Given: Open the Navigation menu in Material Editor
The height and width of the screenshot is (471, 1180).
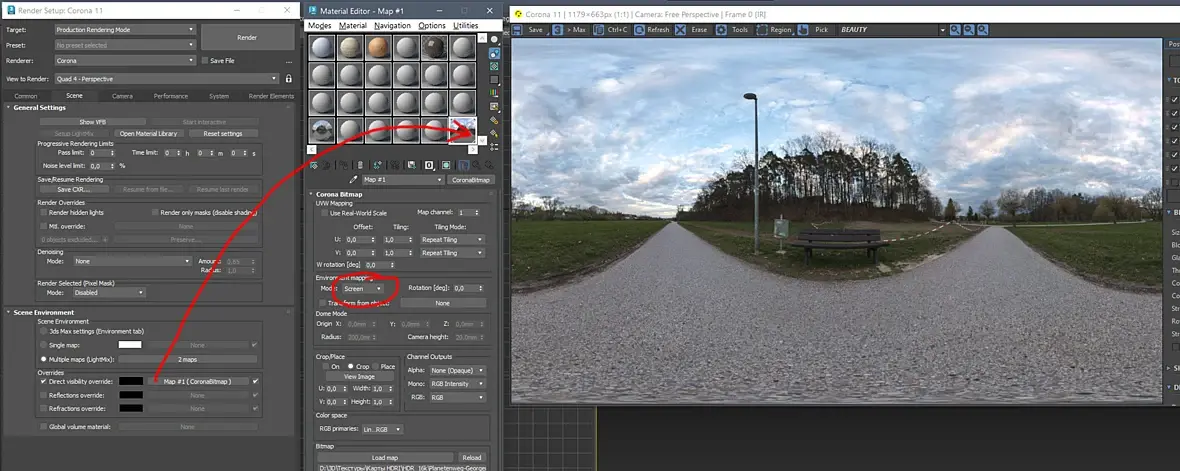Looking at the screenshot, I should [392, 26].
